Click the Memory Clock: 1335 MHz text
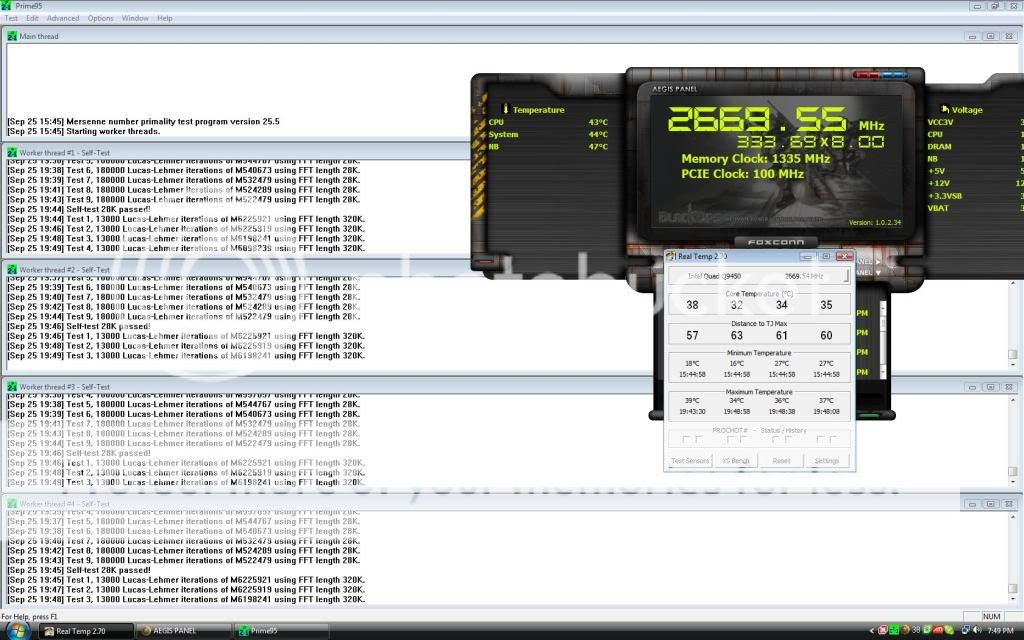Screen dimensions: 1024x640 (756, 159)
